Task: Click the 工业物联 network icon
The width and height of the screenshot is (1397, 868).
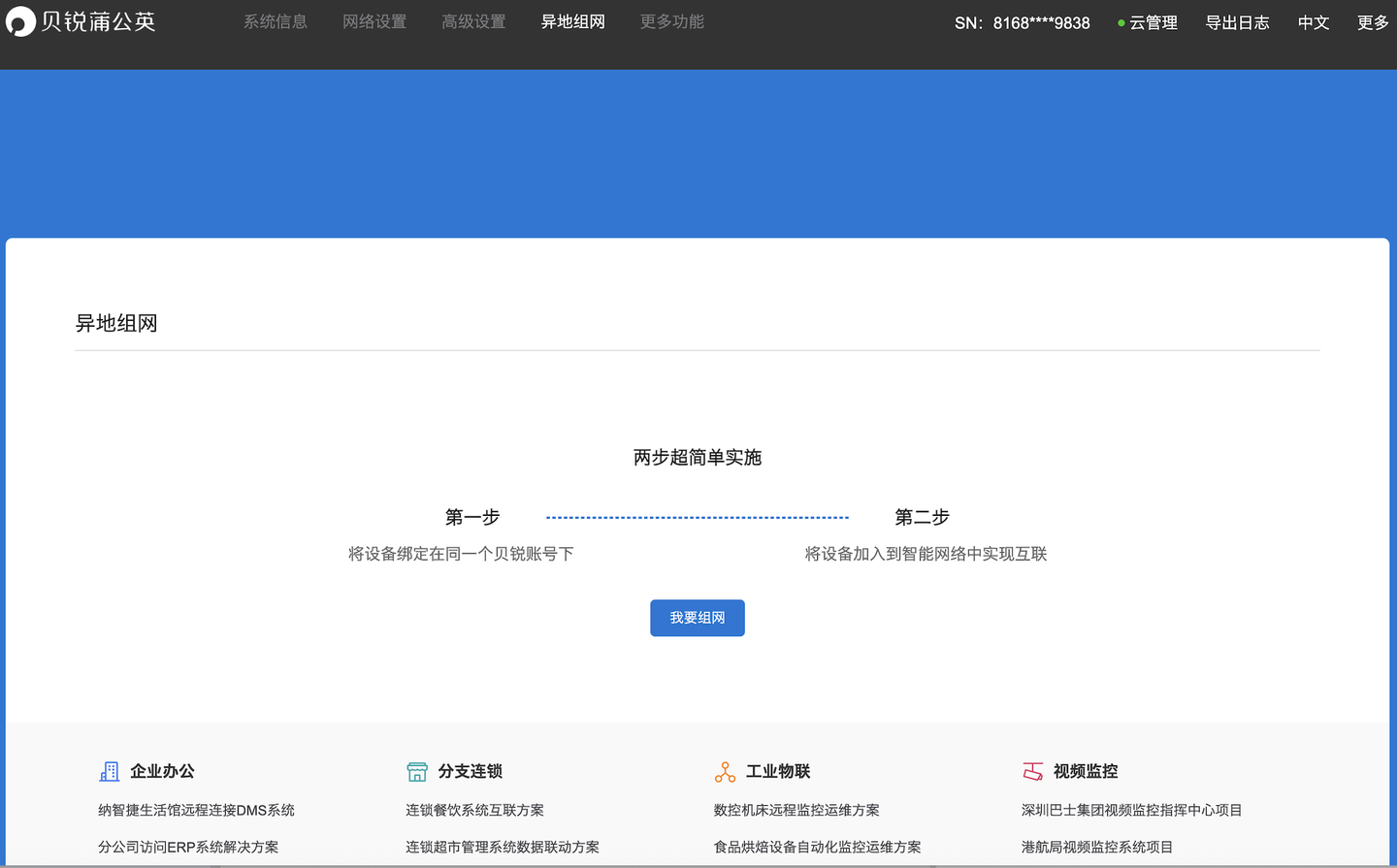Action: [725, 771]
